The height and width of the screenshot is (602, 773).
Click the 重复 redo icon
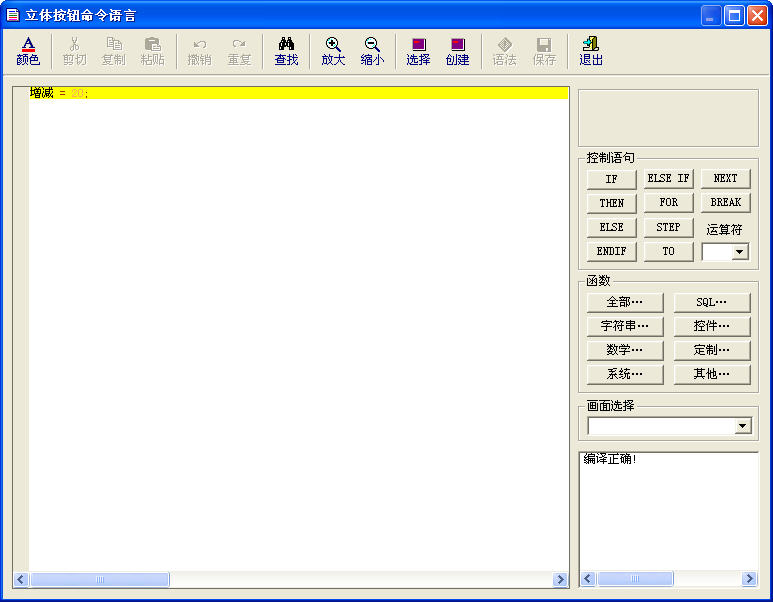point(239,51)
